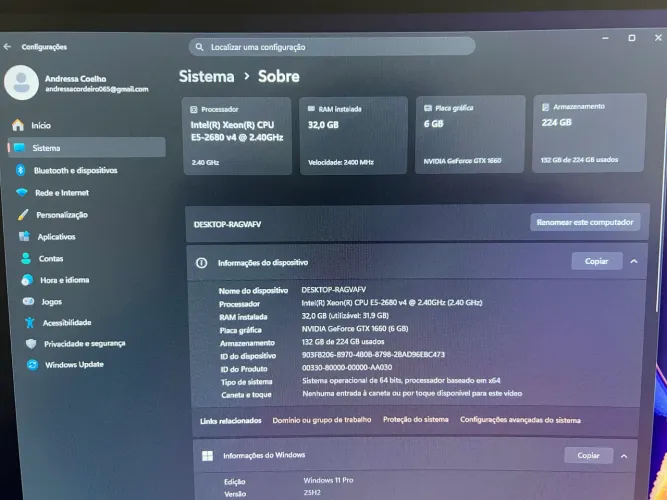Click the Bluetooth icon in sidebar
The height and width of the screenshot is (500, 667).
click(20, 170)
